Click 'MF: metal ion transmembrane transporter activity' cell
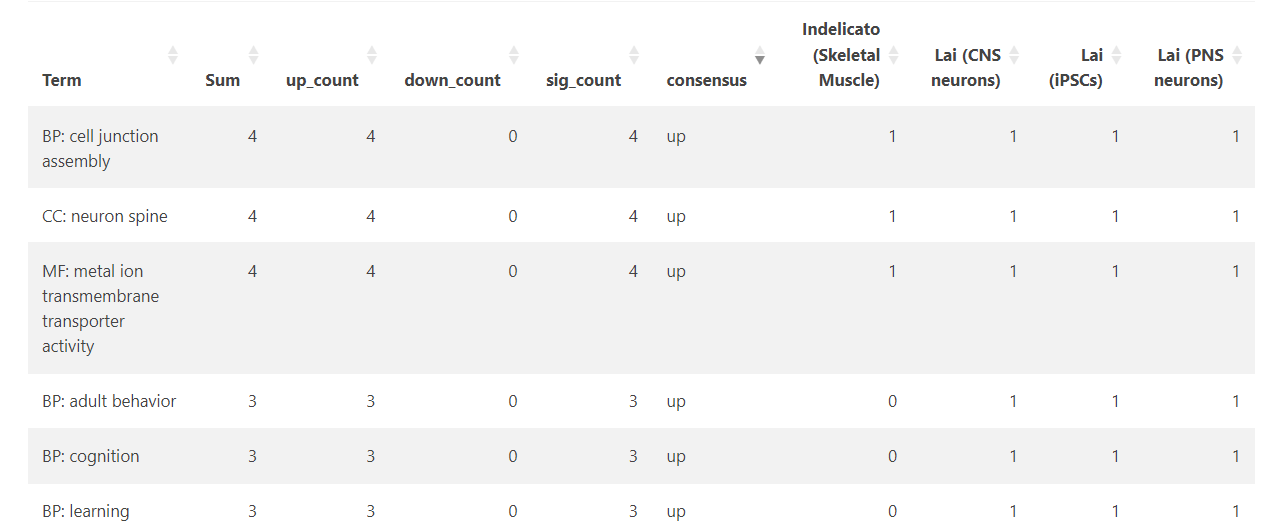1265x527 pixels. coord(100,308)
